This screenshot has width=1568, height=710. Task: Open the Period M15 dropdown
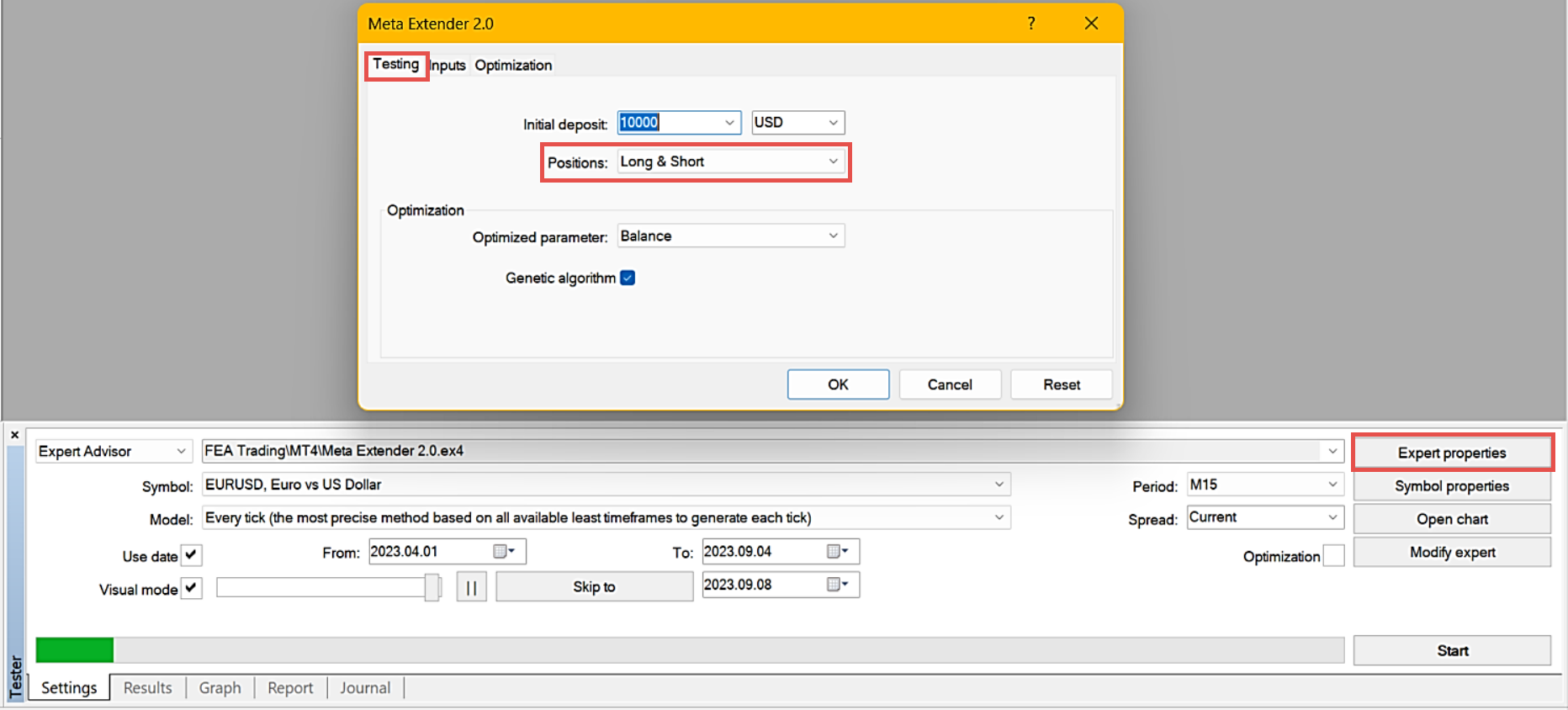1332,485
